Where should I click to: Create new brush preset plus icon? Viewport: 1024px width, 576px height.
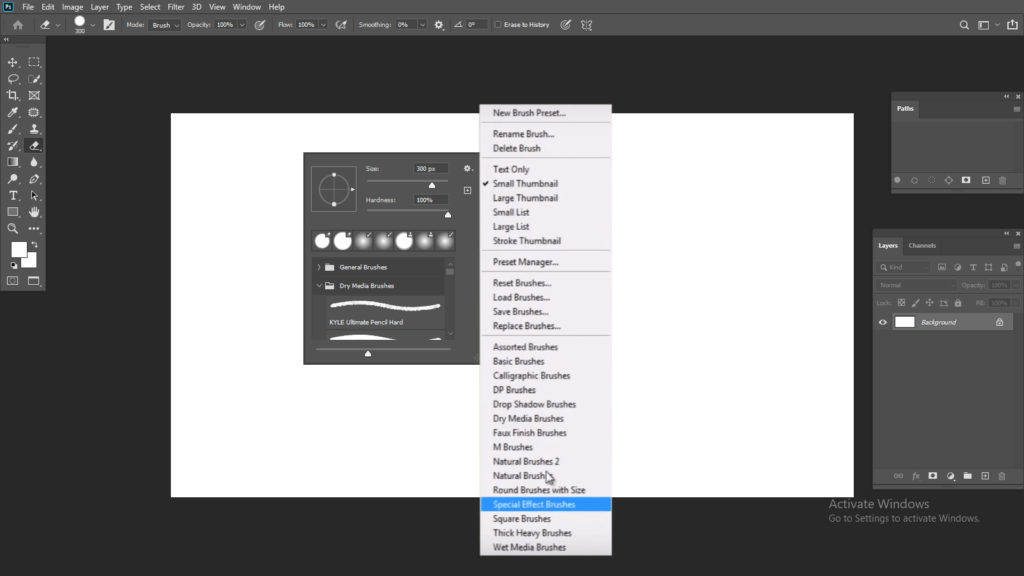click(x=468, y=190)
